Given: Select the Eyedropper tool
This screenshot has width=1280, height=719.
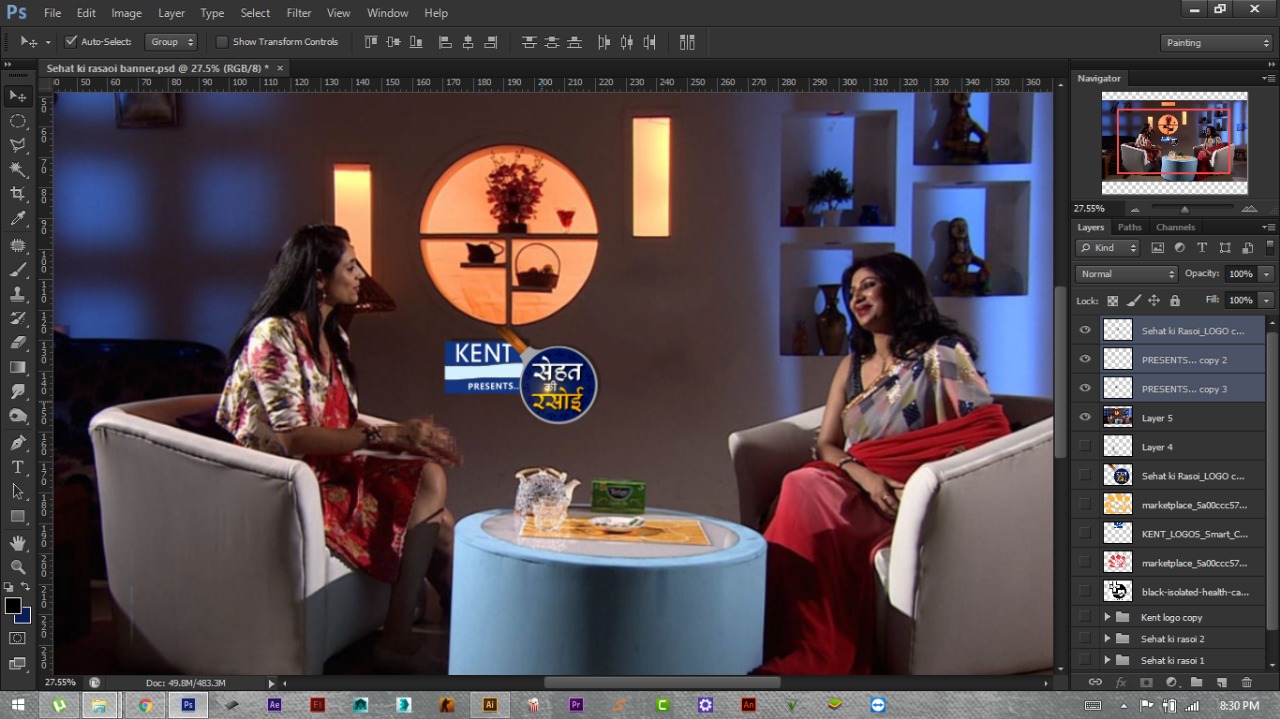Looking at the screenshot, I should [18, 218].
